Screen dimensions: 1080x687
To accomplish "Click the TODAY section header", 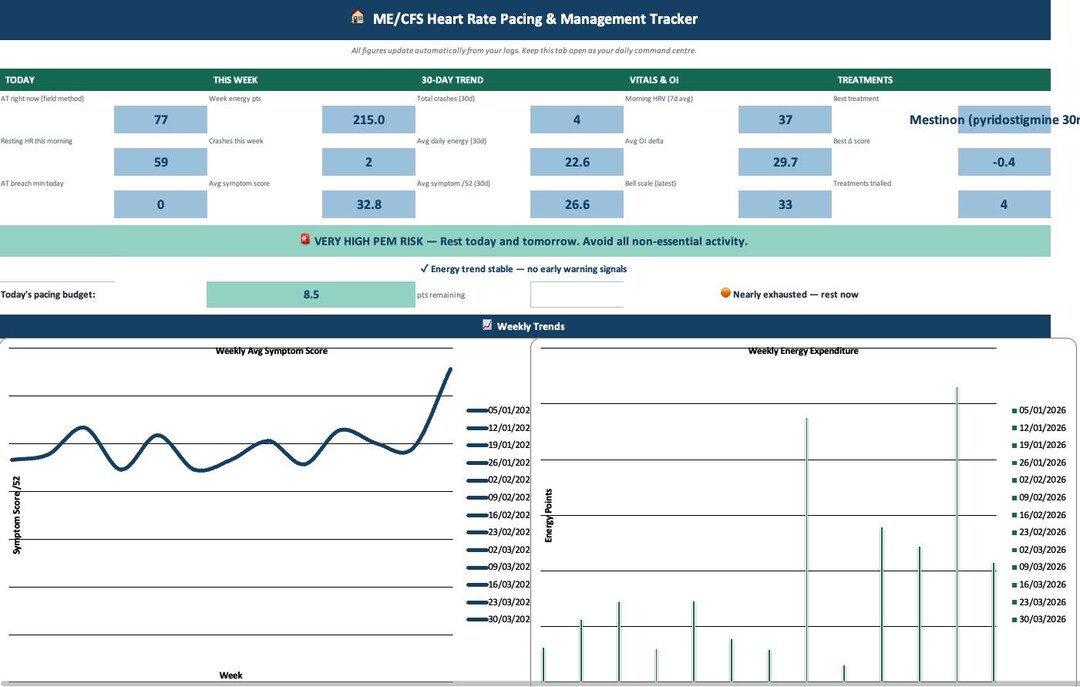I will [x=19, y=80].
